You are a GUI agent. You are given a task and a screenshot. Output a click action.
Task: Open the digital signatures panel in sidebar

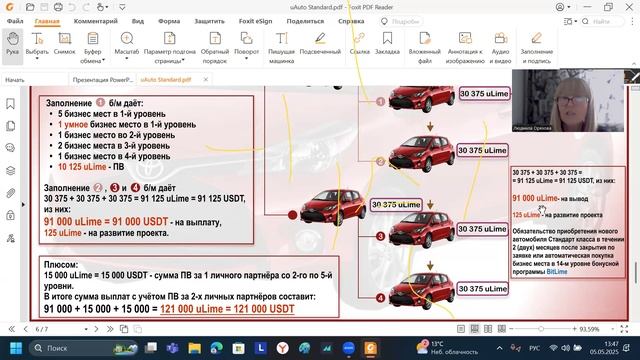pos(11,238)
